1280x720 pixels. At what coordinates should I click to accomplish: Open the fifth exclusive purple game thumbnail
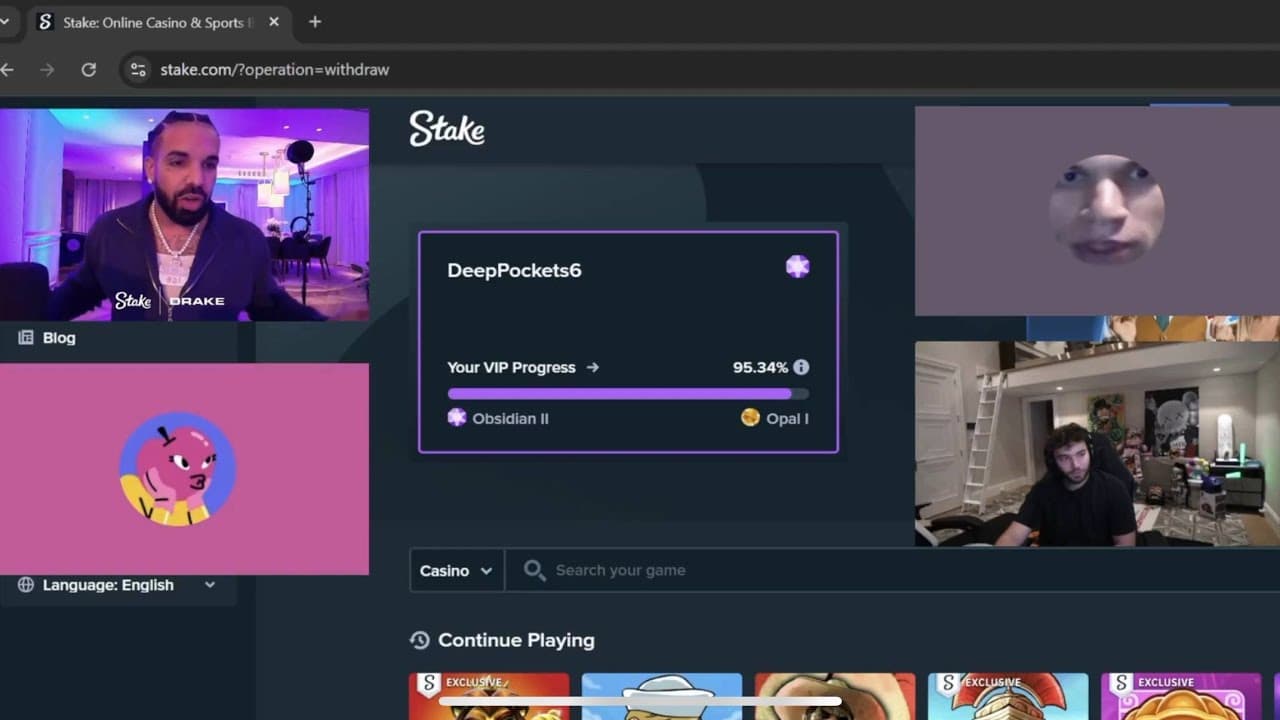[x=1181, y=696]
